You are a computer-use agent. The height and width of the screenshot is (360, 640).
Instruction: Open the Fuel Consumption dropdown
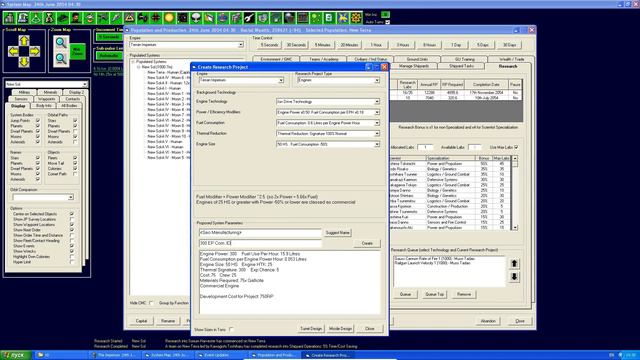point(377,123)
